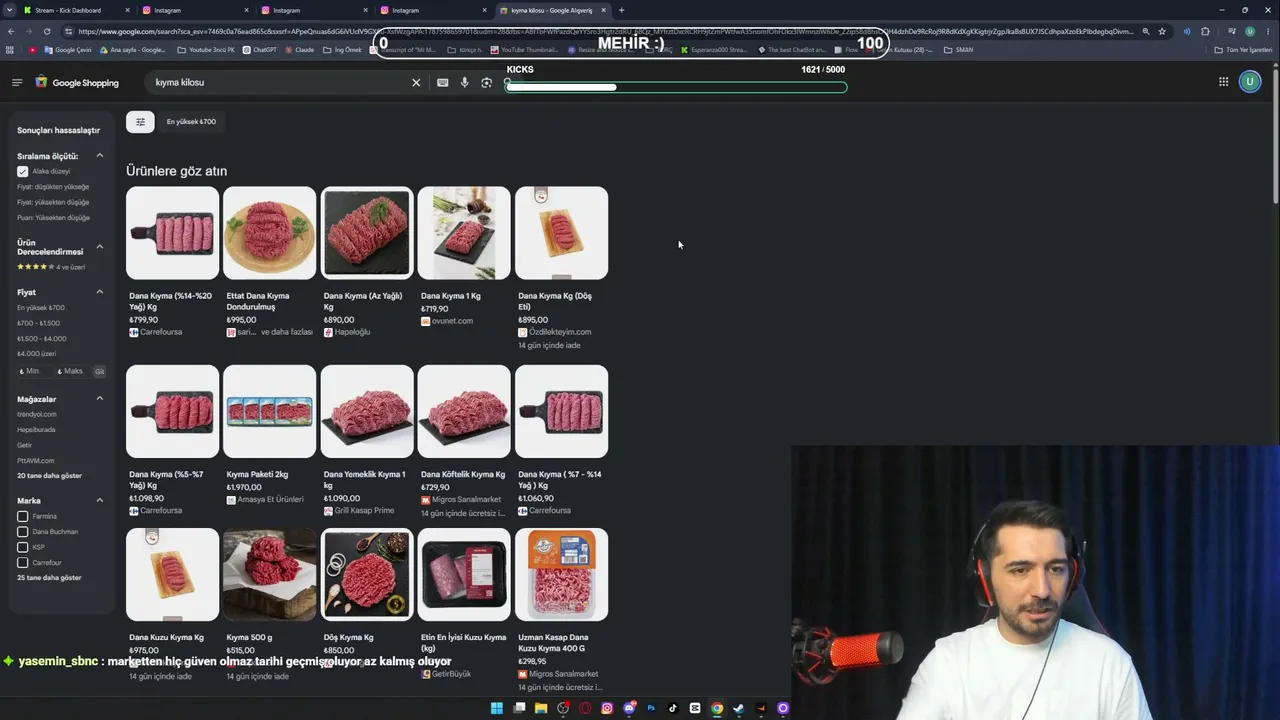Screen dimensions: 1280x720
Task: Show 20 more stores
Action: tap(49, 476)
